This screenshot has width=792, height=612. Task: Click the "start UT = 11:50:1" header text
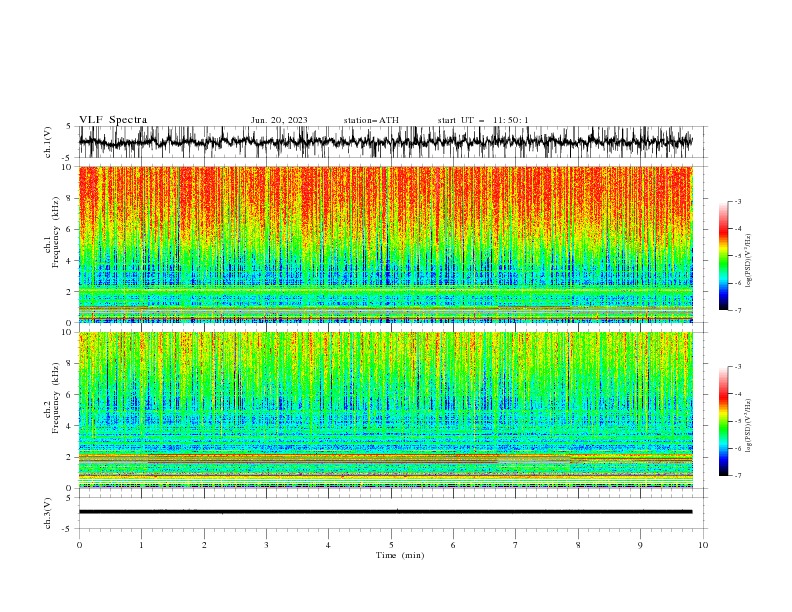pyautogui.click(x=483, y=120)
